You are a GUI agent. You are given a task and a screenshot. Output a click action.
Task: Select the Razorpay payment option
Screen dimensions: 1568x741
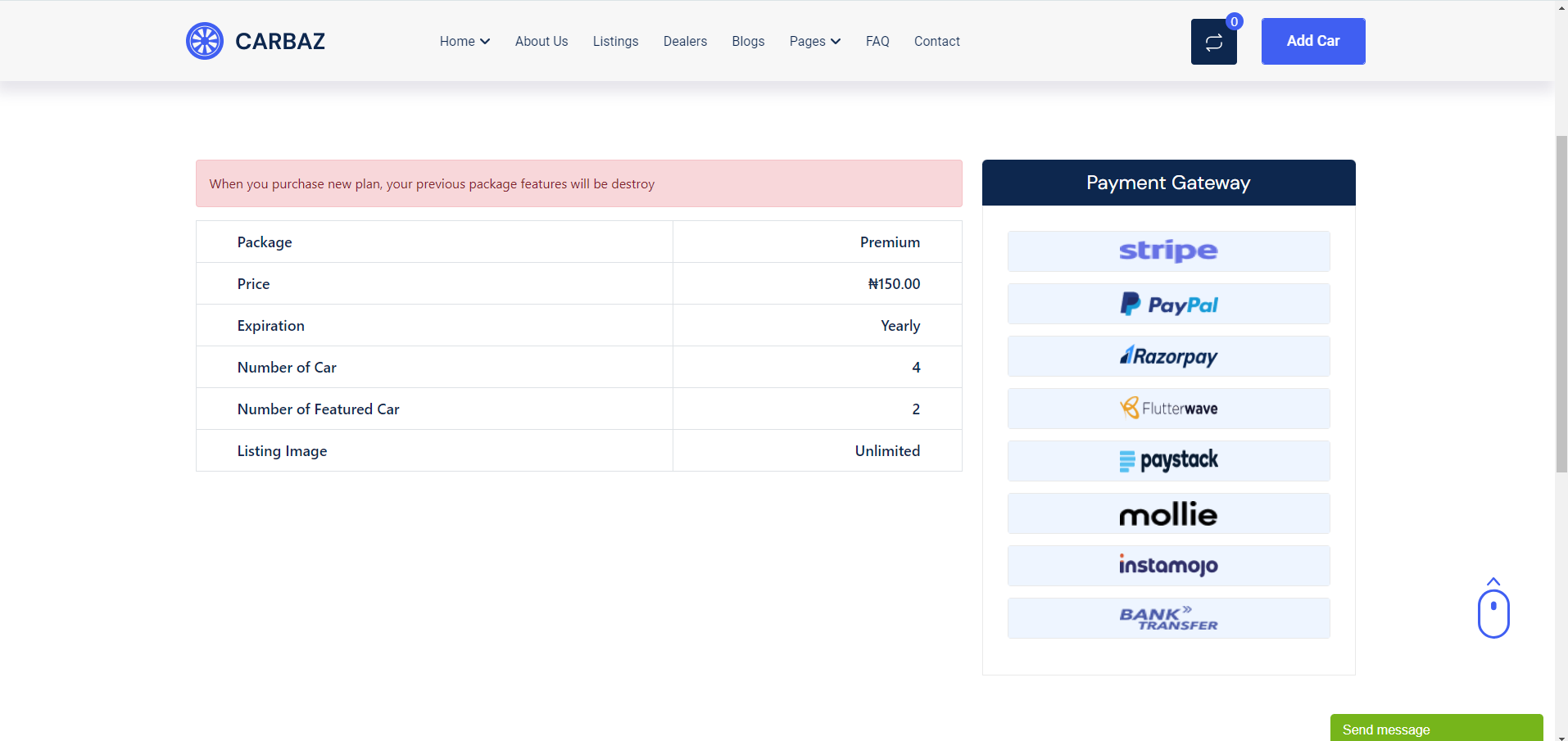[x=1168, y=356]
